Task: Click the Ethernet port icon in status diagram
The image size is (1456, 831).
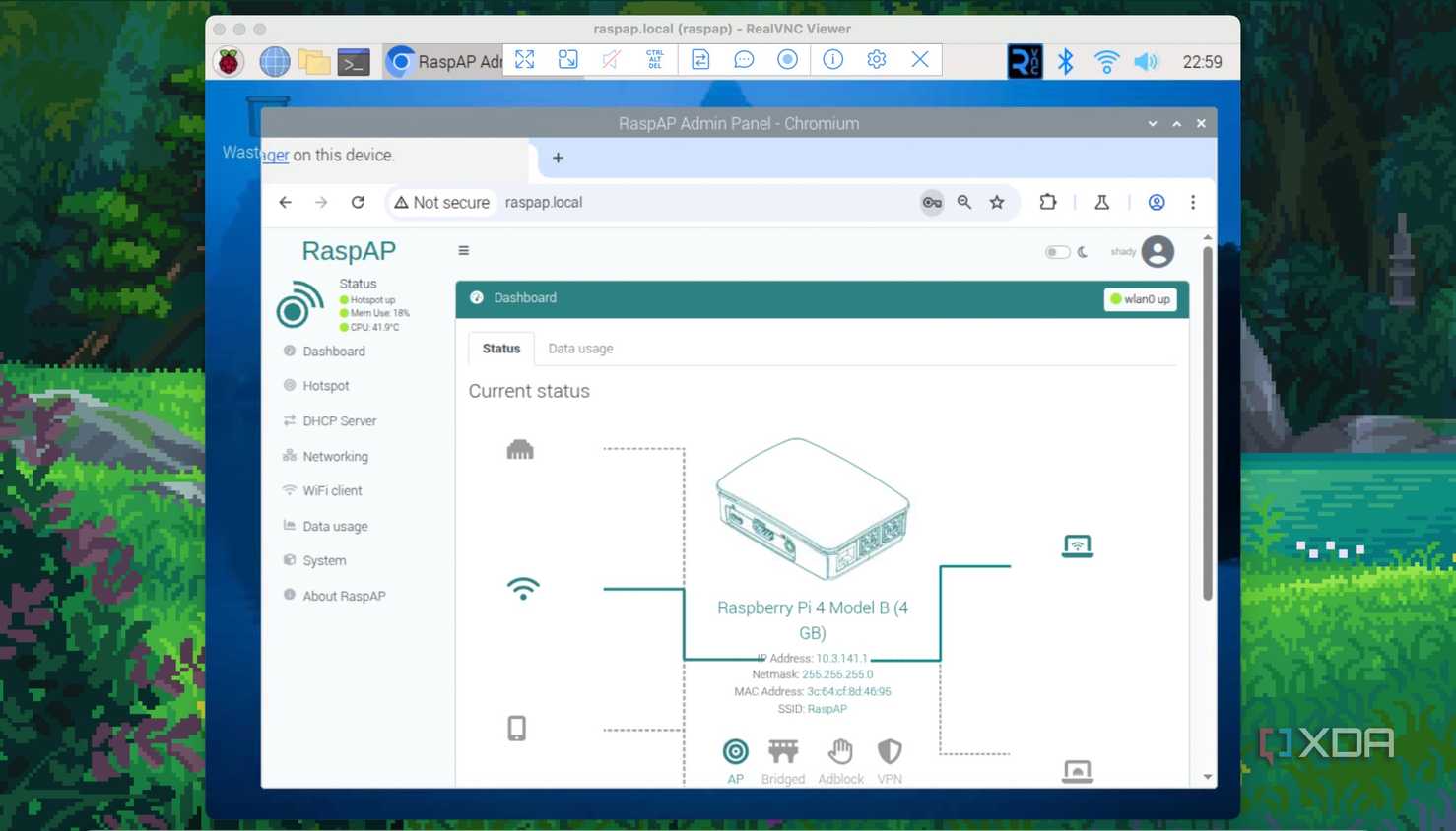Action: [x=520, y=450]
